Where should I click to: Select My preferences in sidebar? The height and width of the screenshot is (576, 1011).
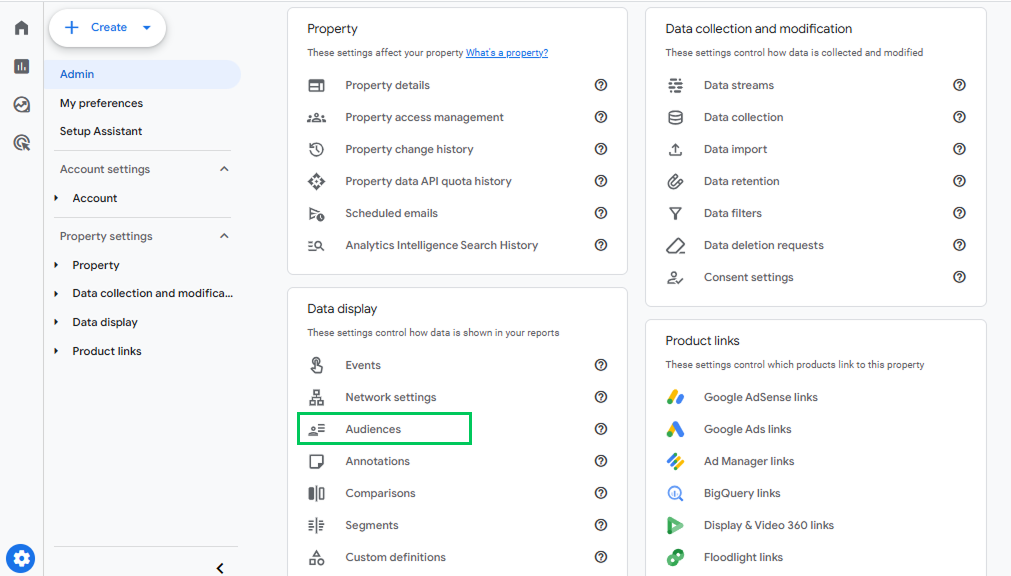click(101, 103)
